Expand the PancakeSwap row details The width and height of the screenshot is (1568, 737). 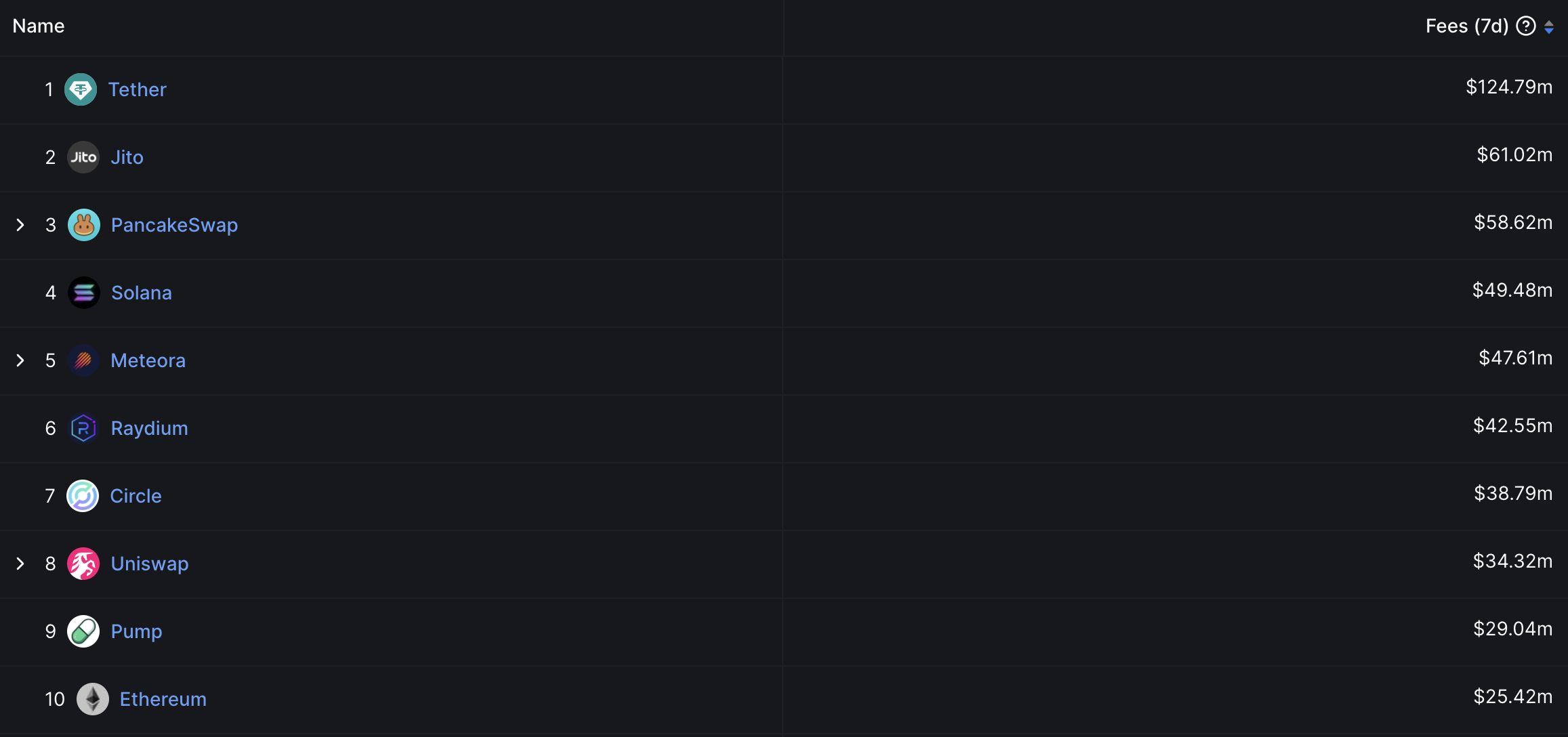(x=22, y=224)
